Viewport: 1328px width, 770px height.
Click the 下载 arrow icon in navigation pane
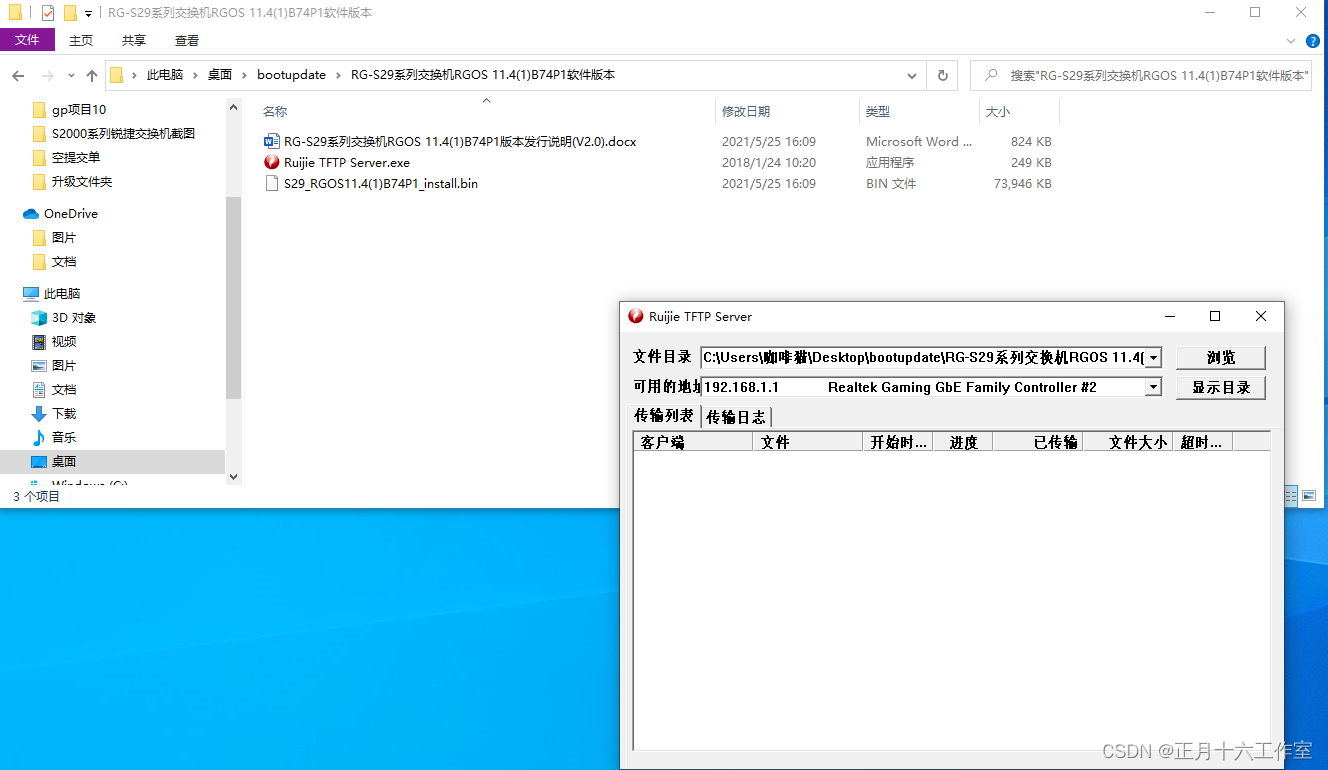click(x=39, y=414)
